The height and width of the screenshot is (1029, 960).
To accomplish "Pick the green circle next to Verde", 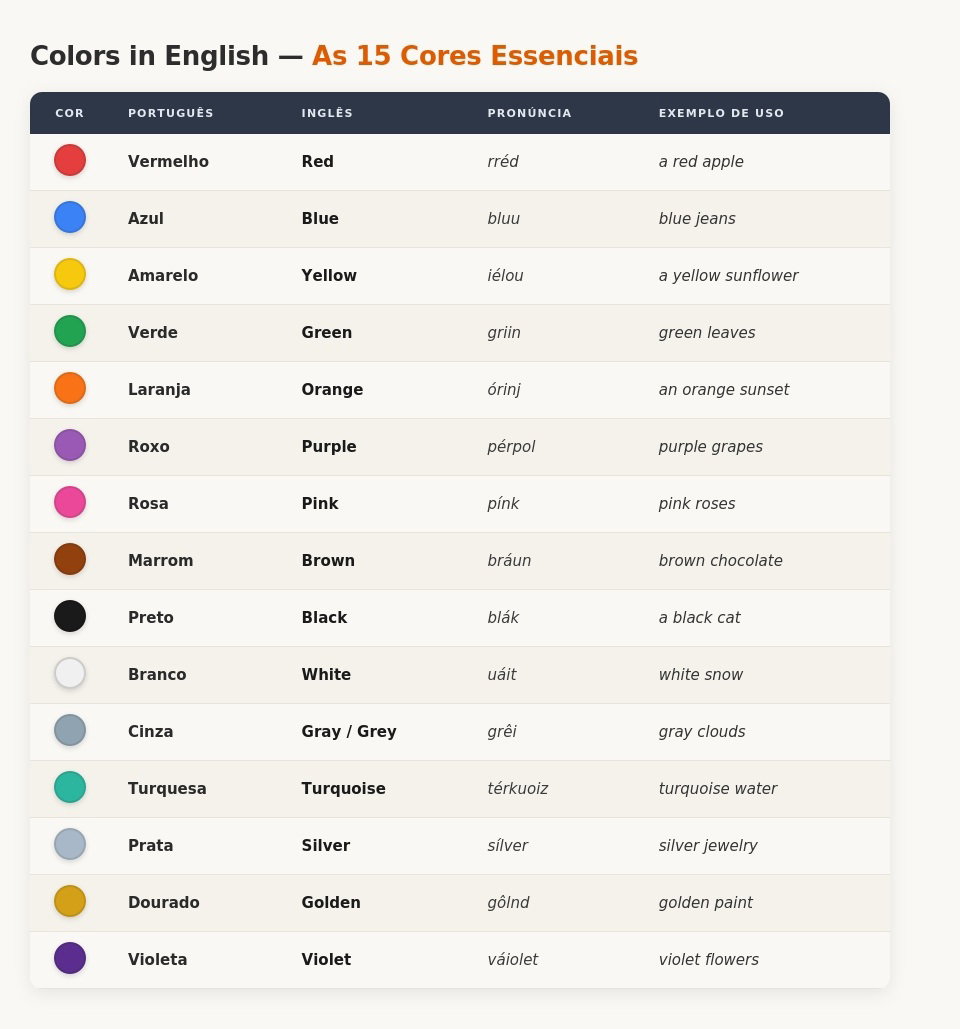I will 70,331.
